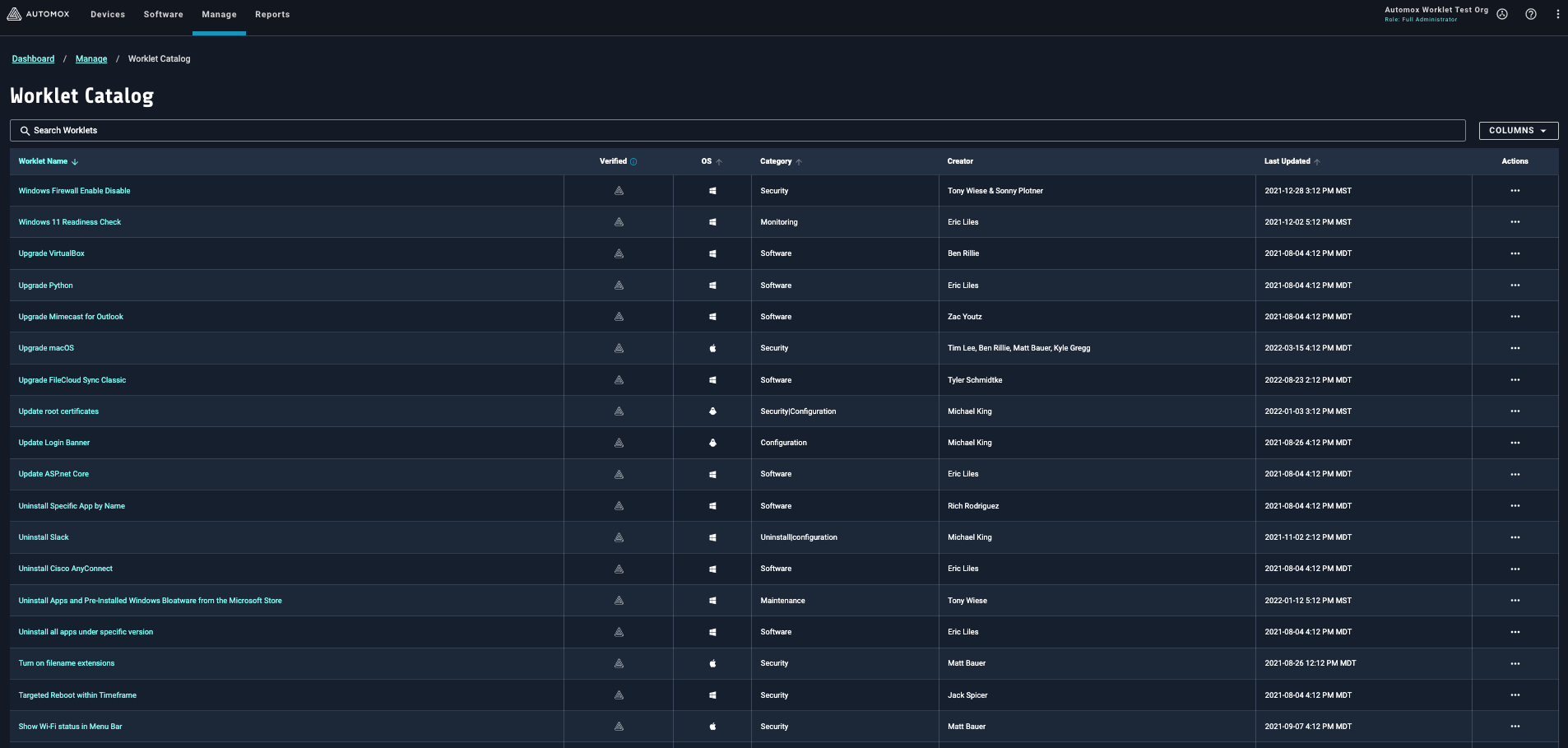
Task: Click creator Jack Spicer
Action: tap(967, 695)
